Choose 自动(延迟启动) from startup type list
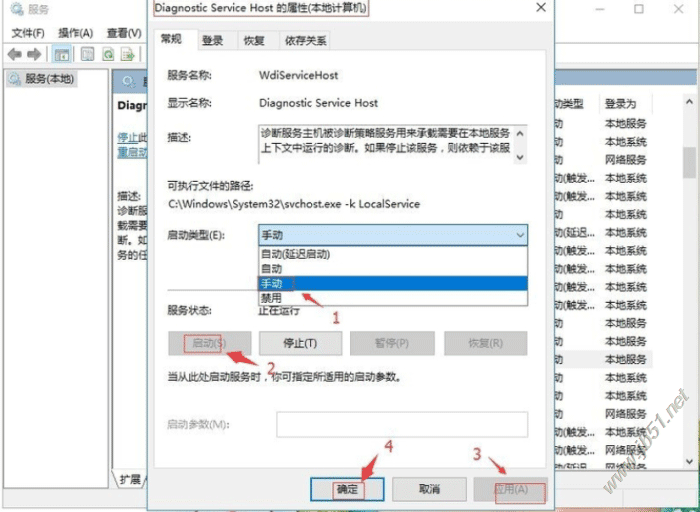The image size is (700, 512). point(393,254)
